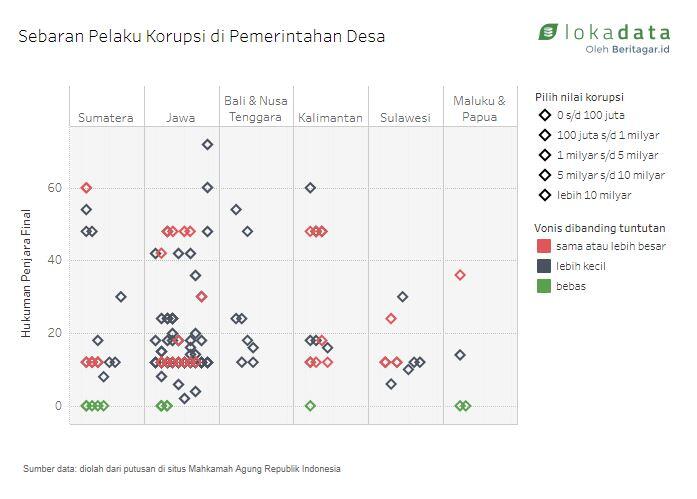
Task: Select the Kalimantan column header
Action: pyautogui.click(x=330, y=118)
